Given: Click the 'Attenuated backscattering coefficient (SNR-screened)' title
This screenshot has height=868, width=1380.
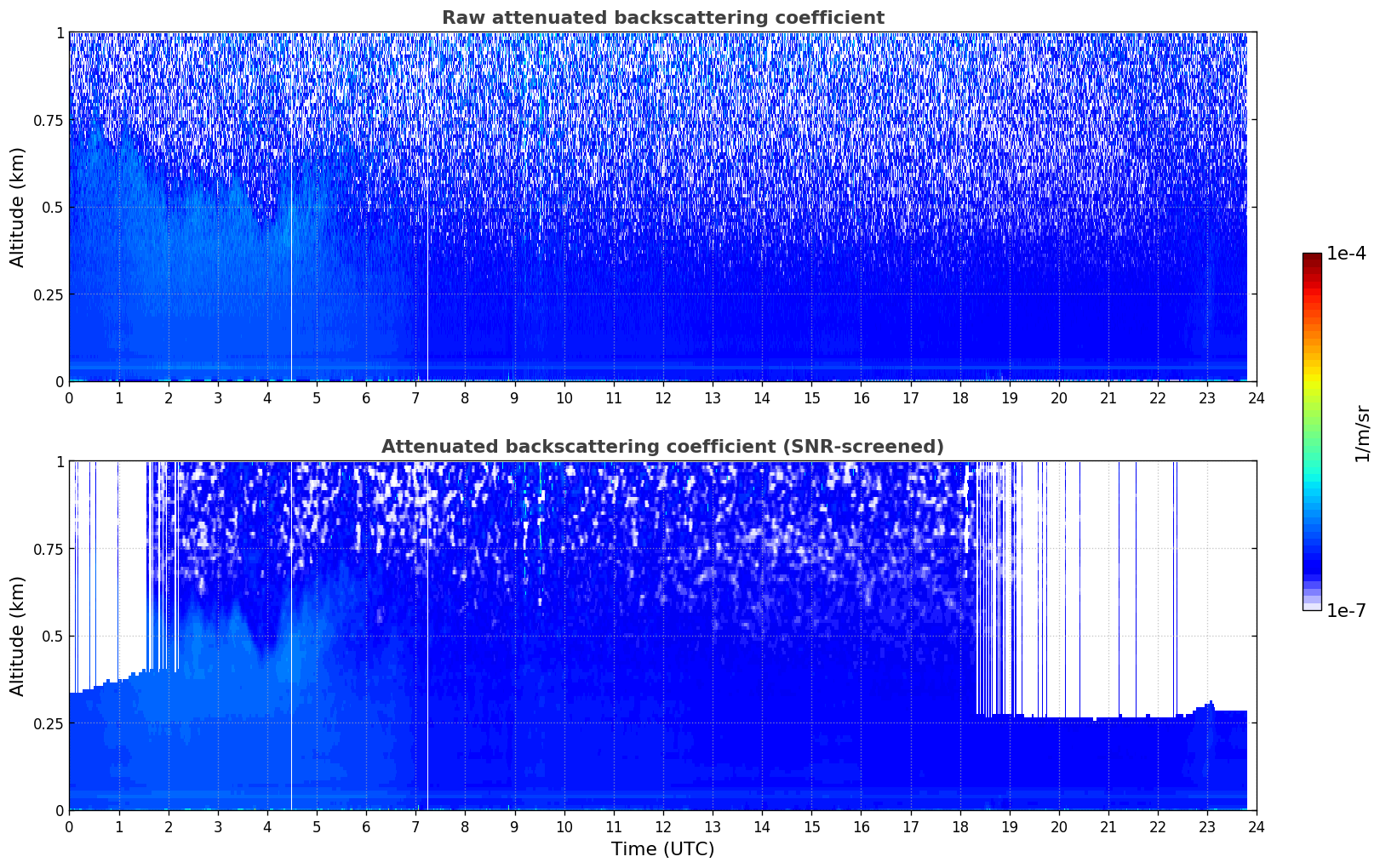Looking at the screenshot, I should (662, 447).
